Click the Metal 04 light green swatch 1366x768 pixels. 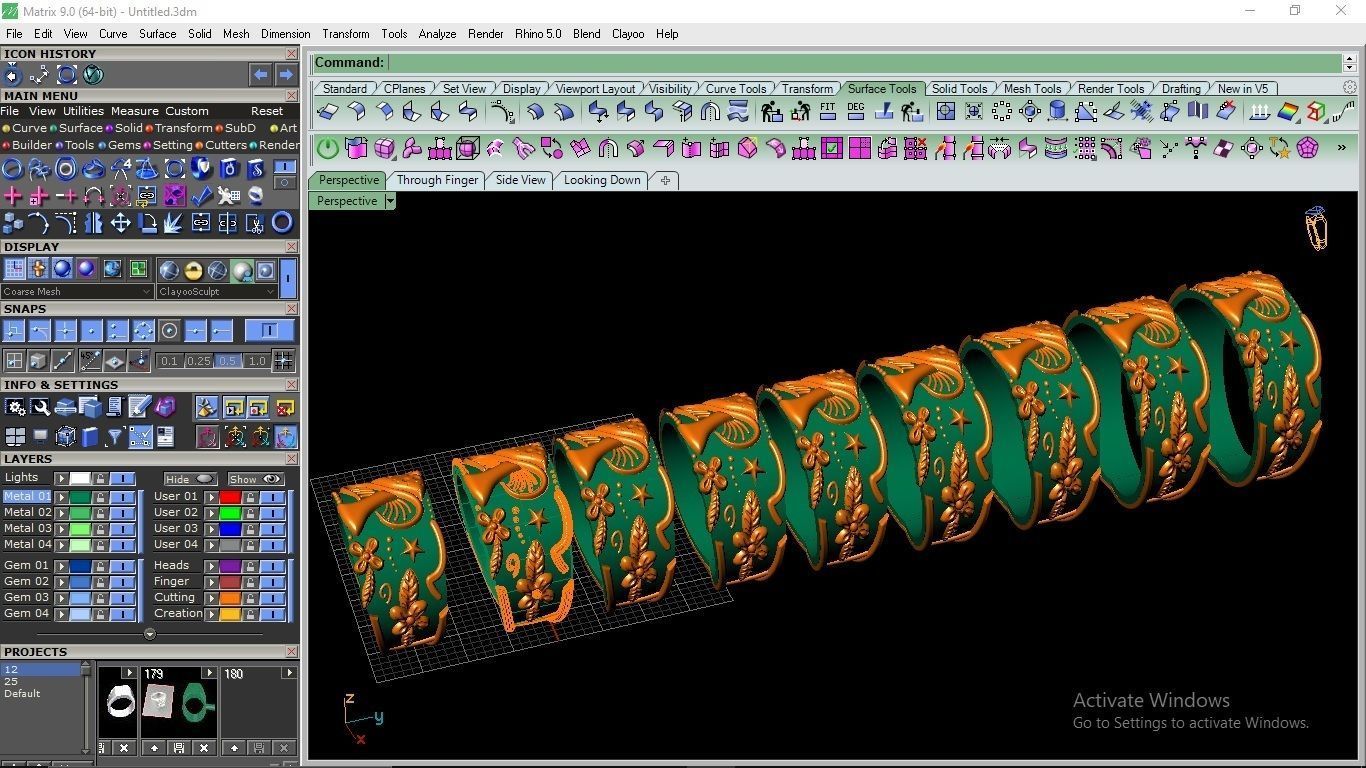coord(80,545)
